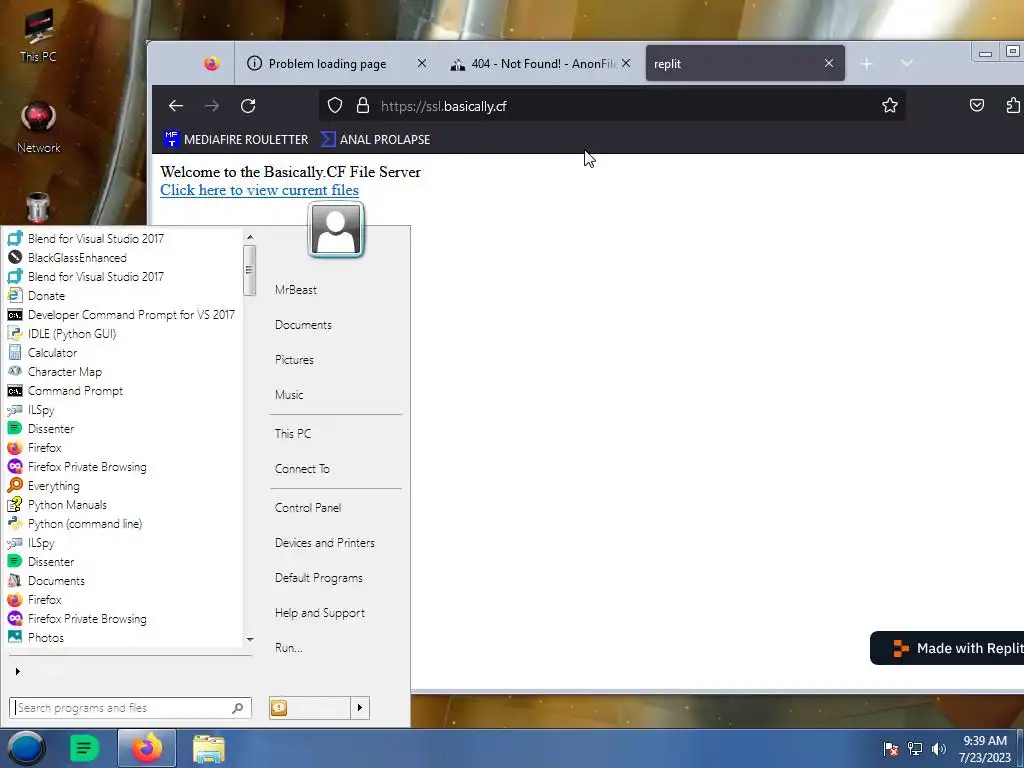Click the search magnifier in Start menu
This screenshot has width=1024, height=768.
point(238,708)
